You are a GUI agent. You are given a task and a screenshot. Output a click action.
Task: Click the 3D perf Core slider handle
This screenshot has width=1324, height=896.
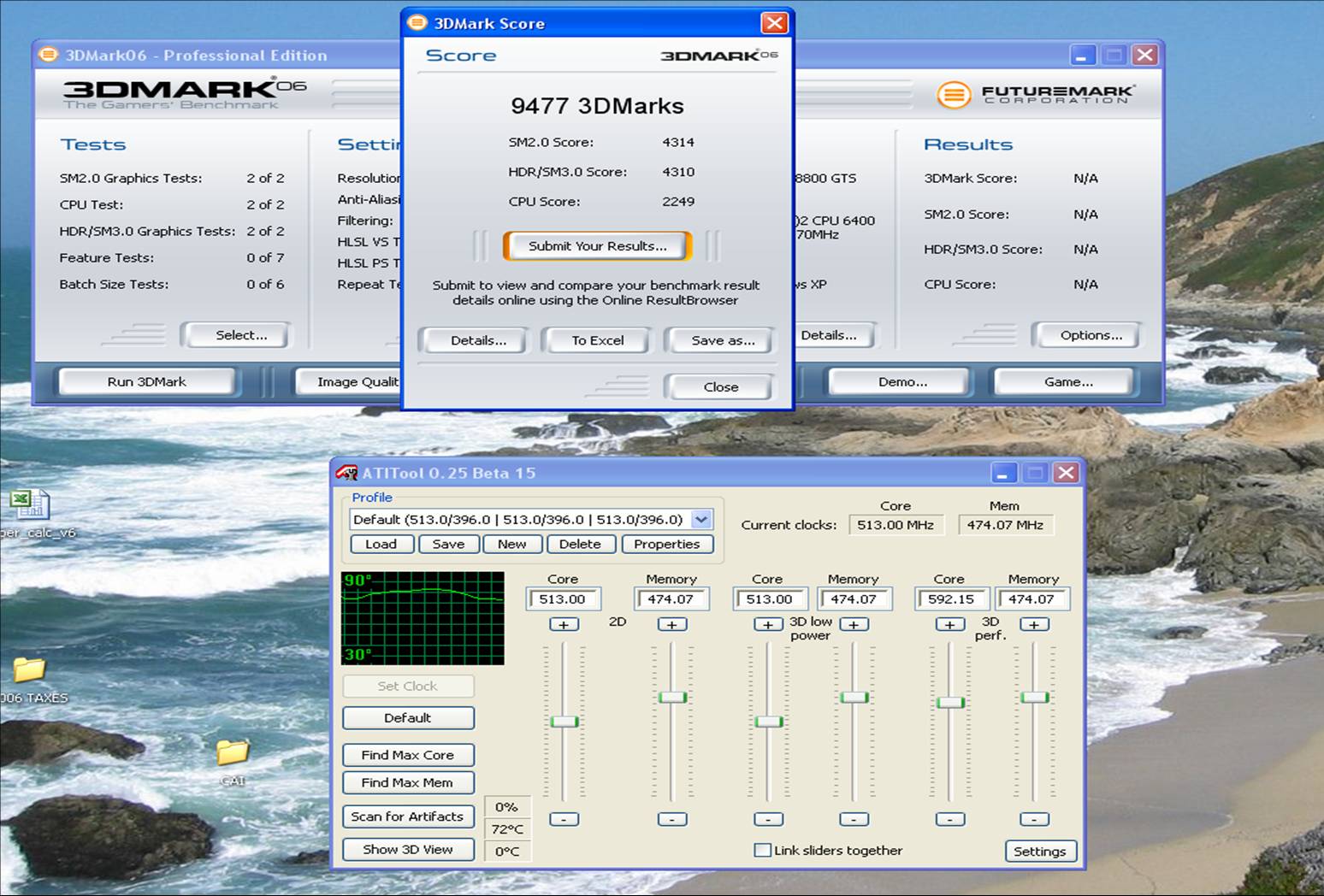(950, 703)
